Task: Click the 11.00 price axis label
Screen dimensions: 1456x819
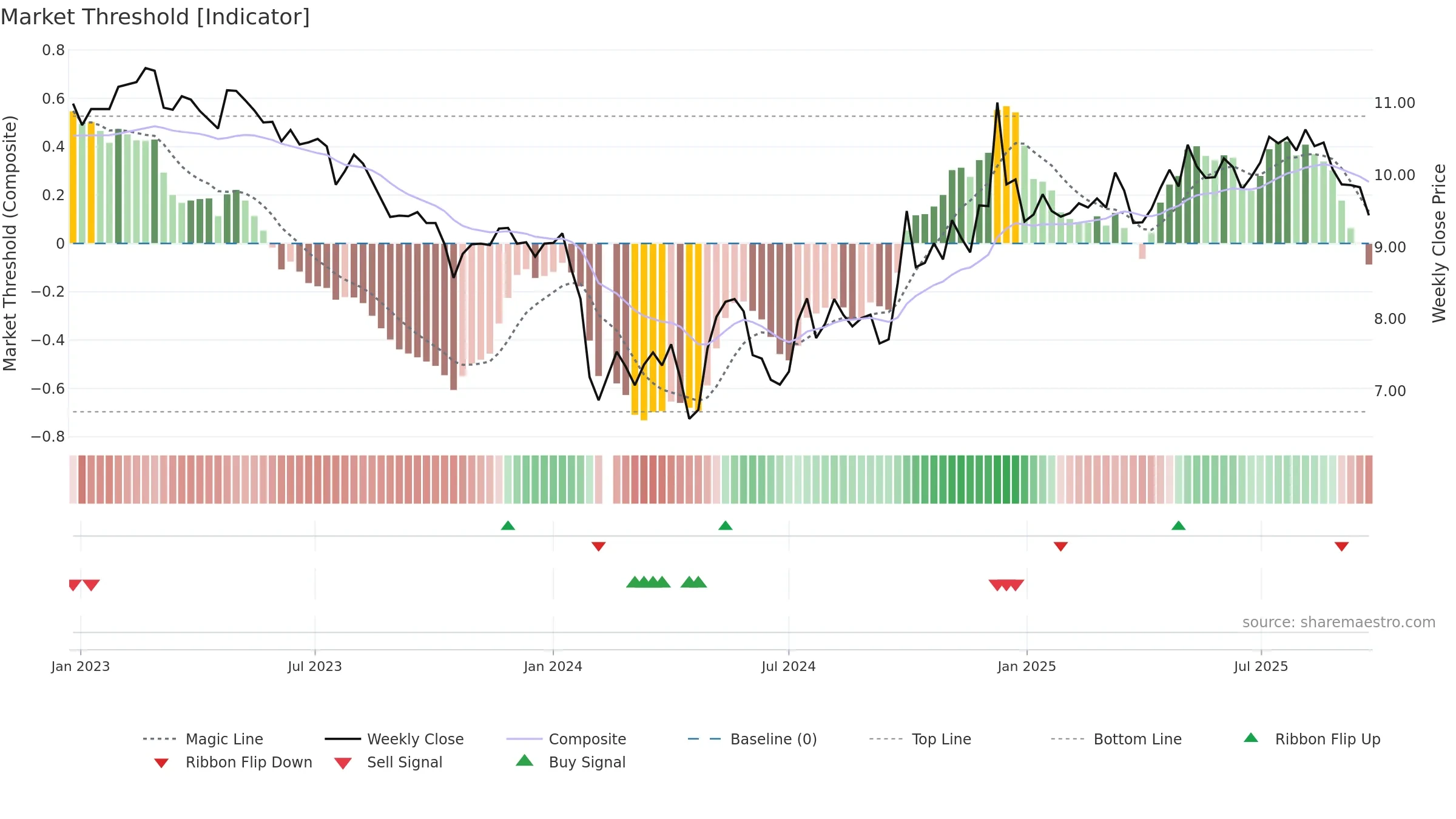Action: [1395, 103]
